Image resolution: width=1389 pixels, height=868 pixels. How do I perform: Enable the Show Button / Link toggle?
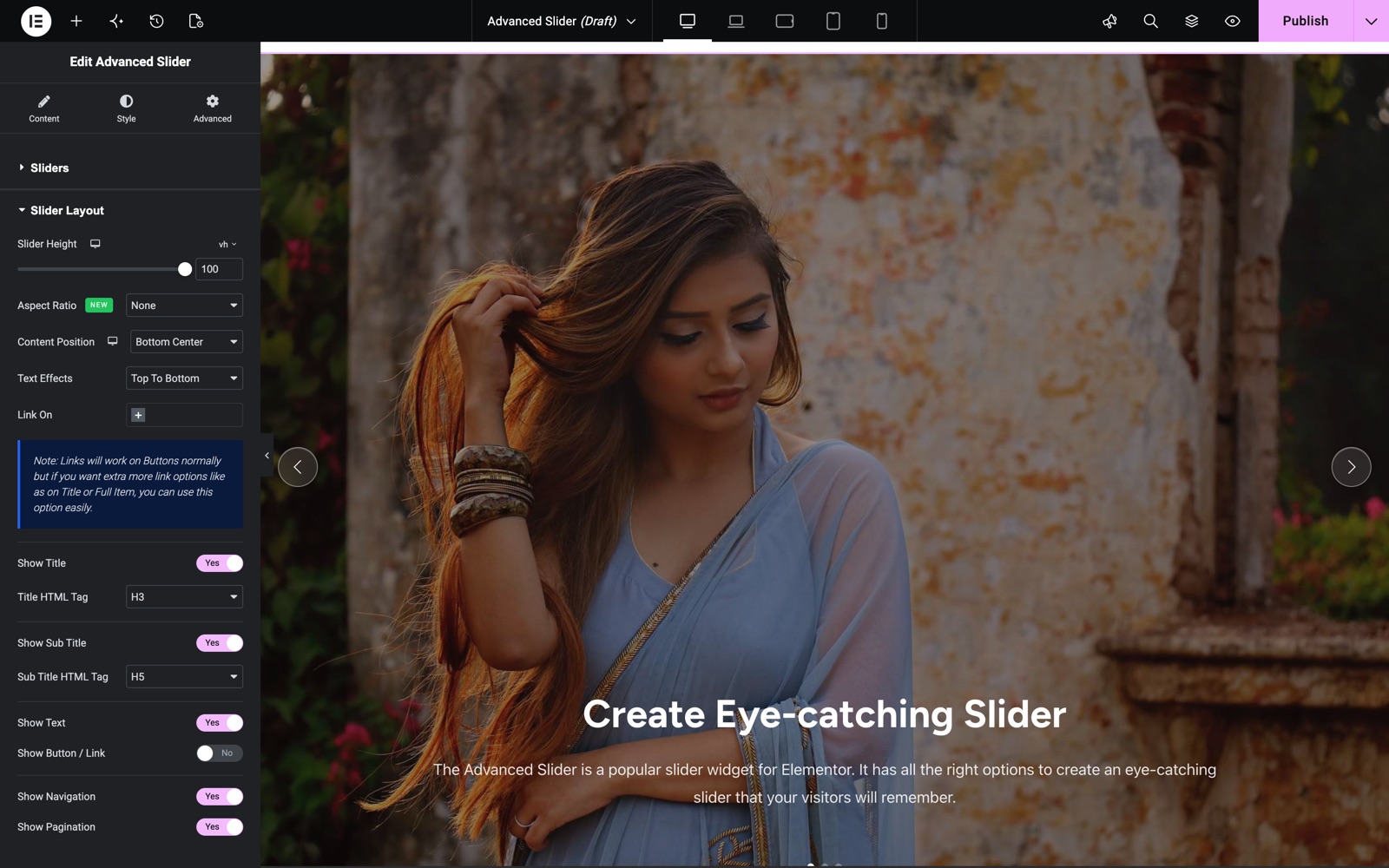(x=220, y=753)
